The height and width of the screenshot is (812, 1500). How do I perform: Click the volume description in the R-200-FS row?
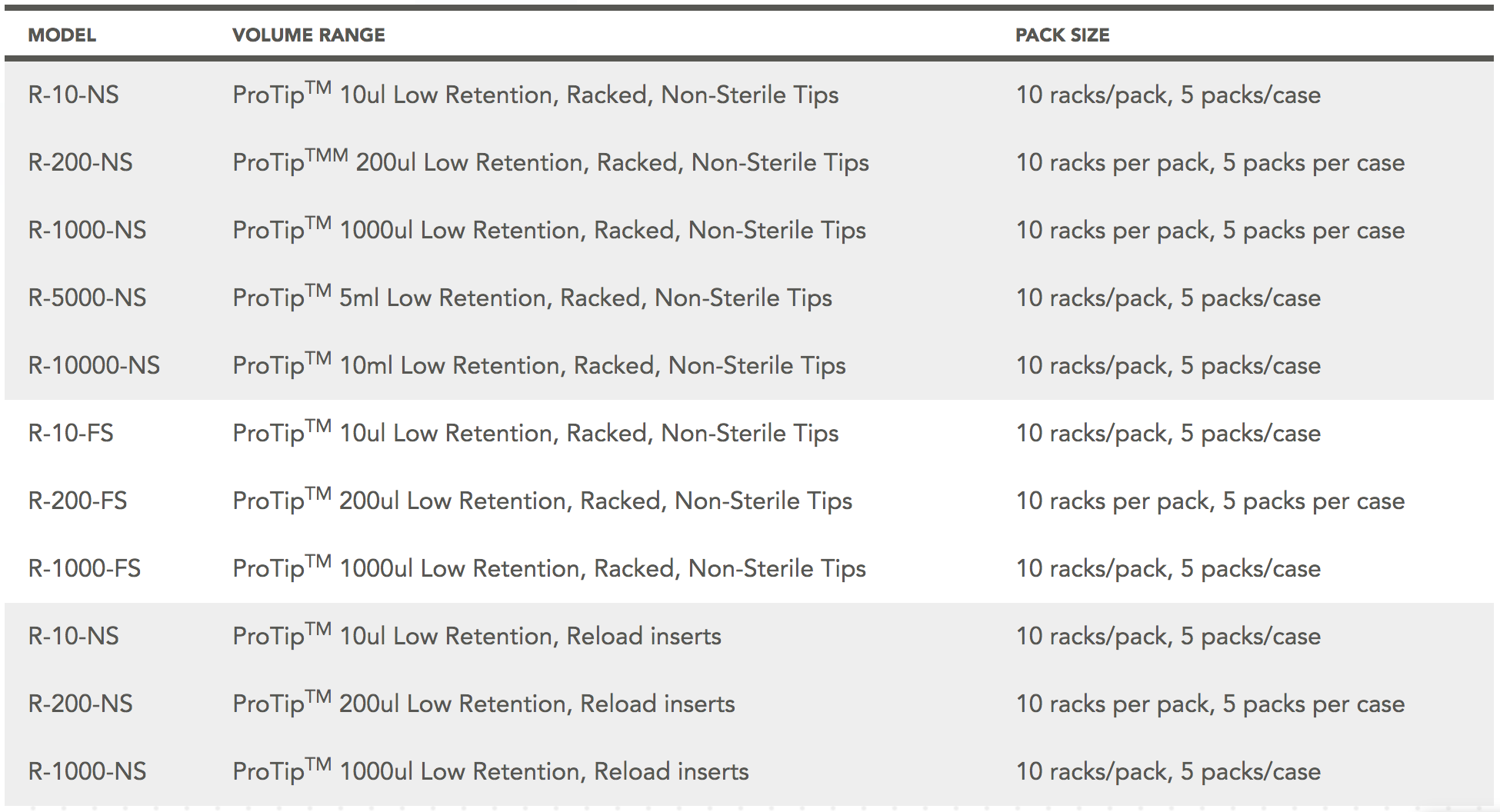[x=542, y=501]
